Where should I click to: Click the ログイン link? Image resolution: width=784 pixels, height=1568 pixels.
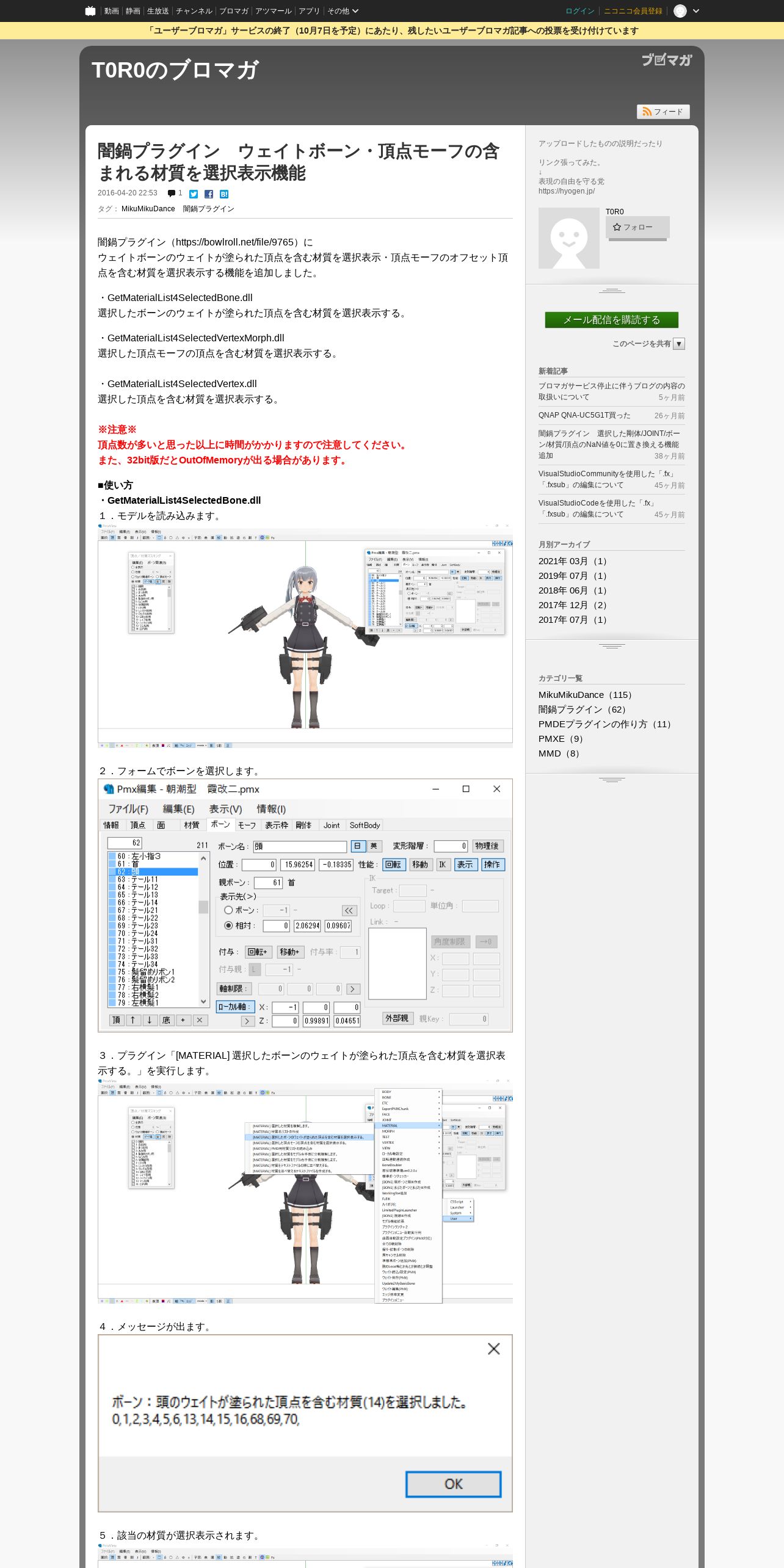click(579, 11)
